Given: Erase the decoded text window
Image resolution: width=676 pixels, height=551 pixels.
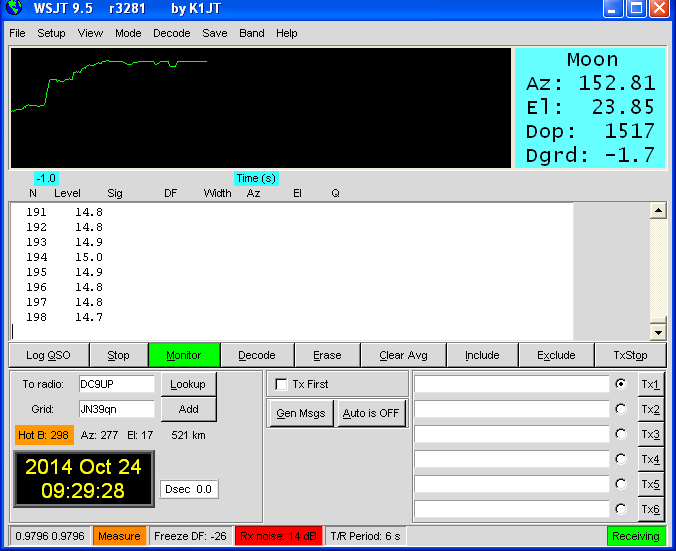Looking at the screenshot, I should [x=327, y=355].
